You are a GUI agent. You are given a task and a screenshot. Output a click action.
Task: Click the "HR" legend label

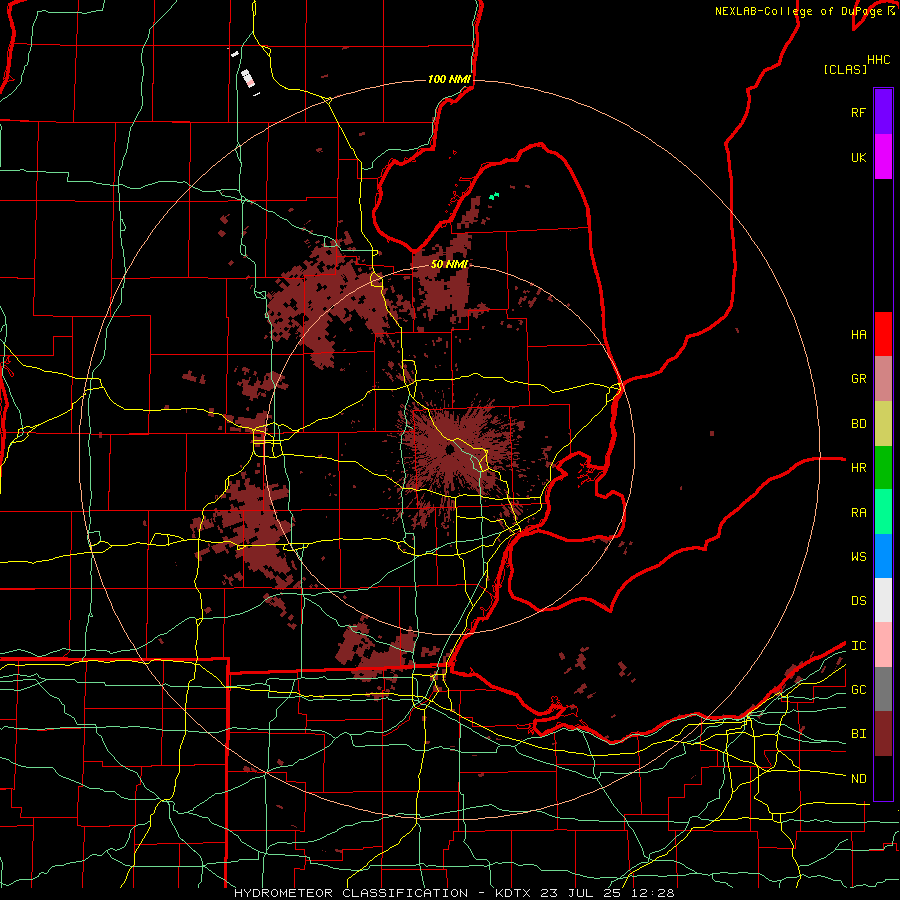858,468
